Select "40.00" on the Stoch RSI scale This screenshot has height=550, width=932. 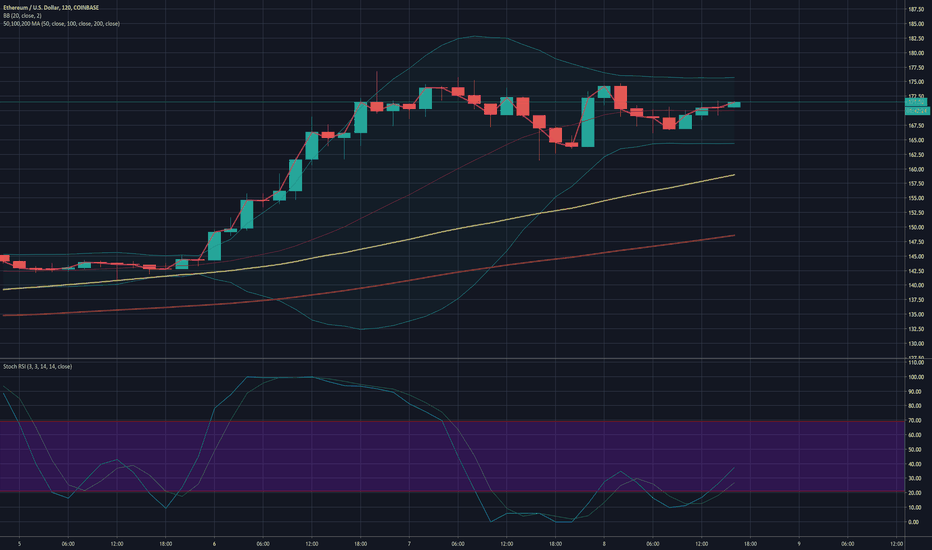917,464
